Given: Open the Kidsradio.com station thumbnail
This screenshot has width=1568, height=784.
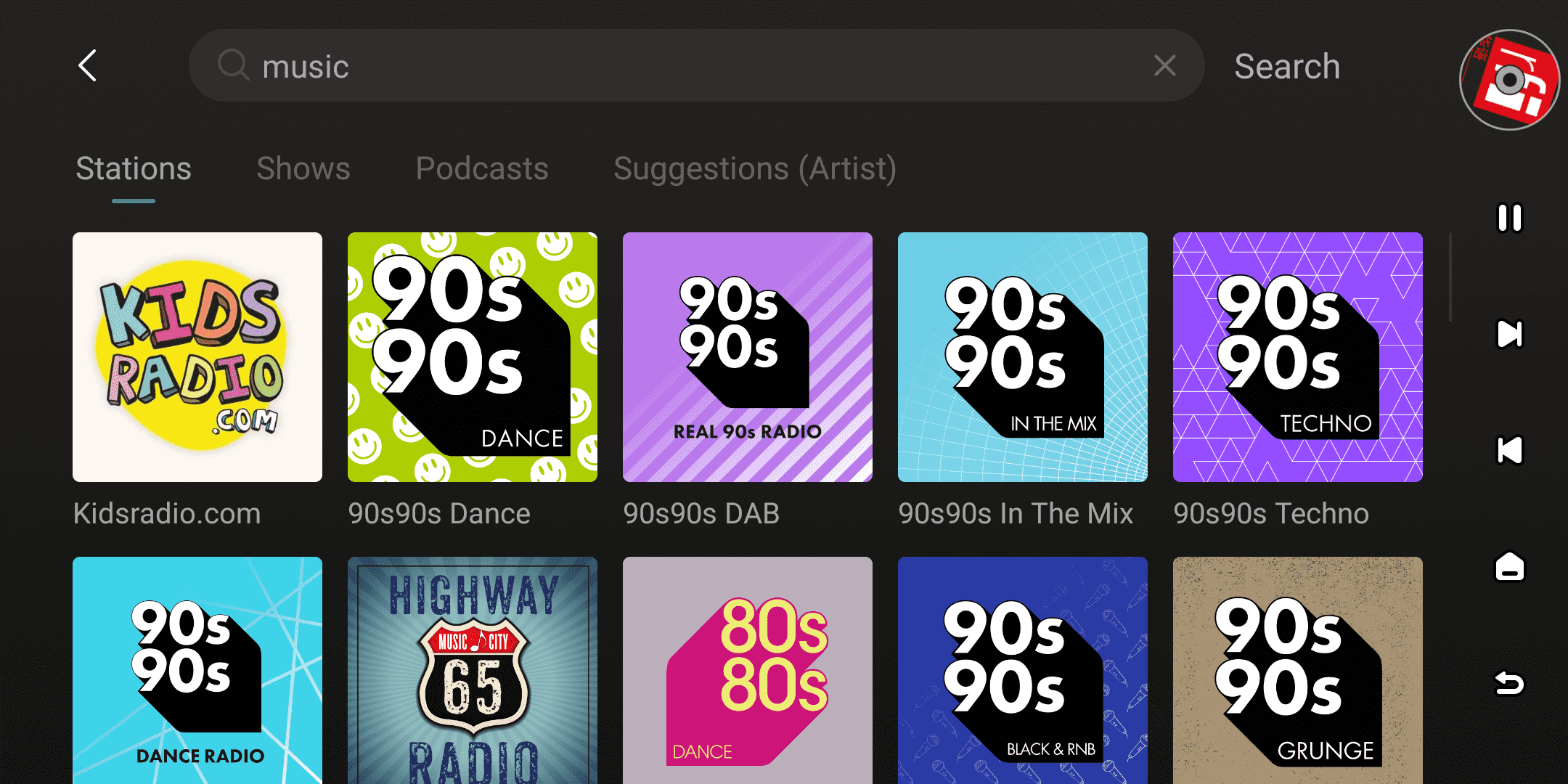Looking at the screenshot, I should (197, 357).
